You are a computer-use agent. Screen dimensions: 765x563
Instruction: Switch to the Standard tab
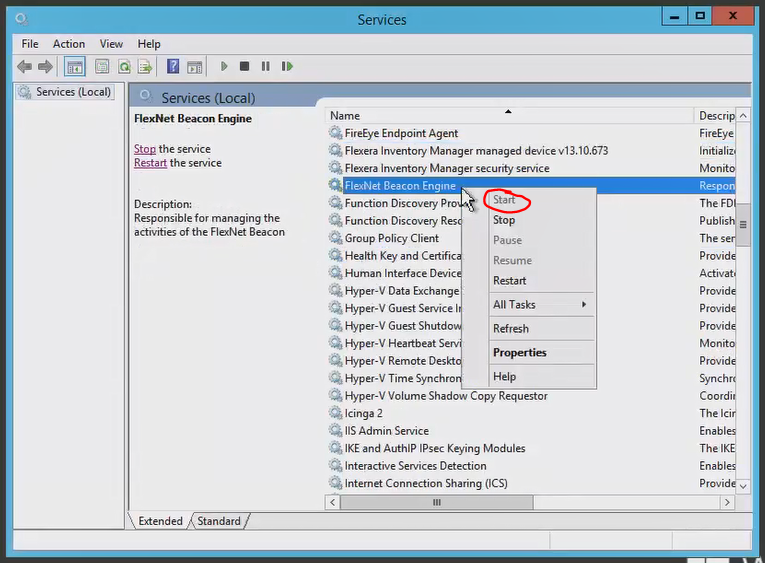pos(219,521)
